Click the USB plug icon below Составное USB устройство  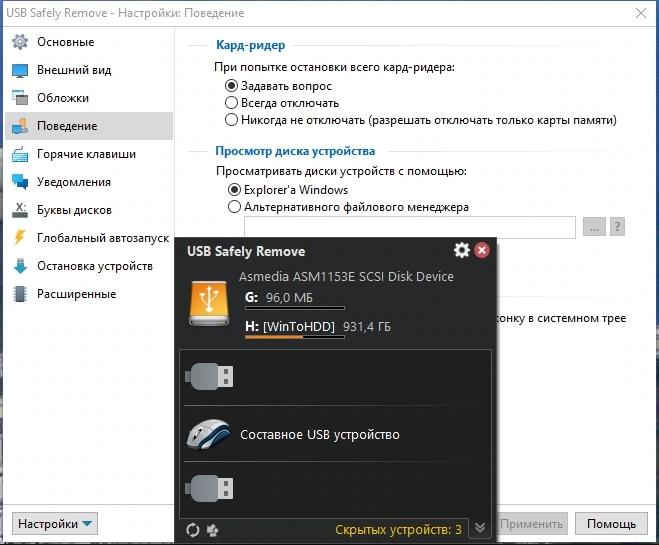pyautogui.click(x=209, y=488)
